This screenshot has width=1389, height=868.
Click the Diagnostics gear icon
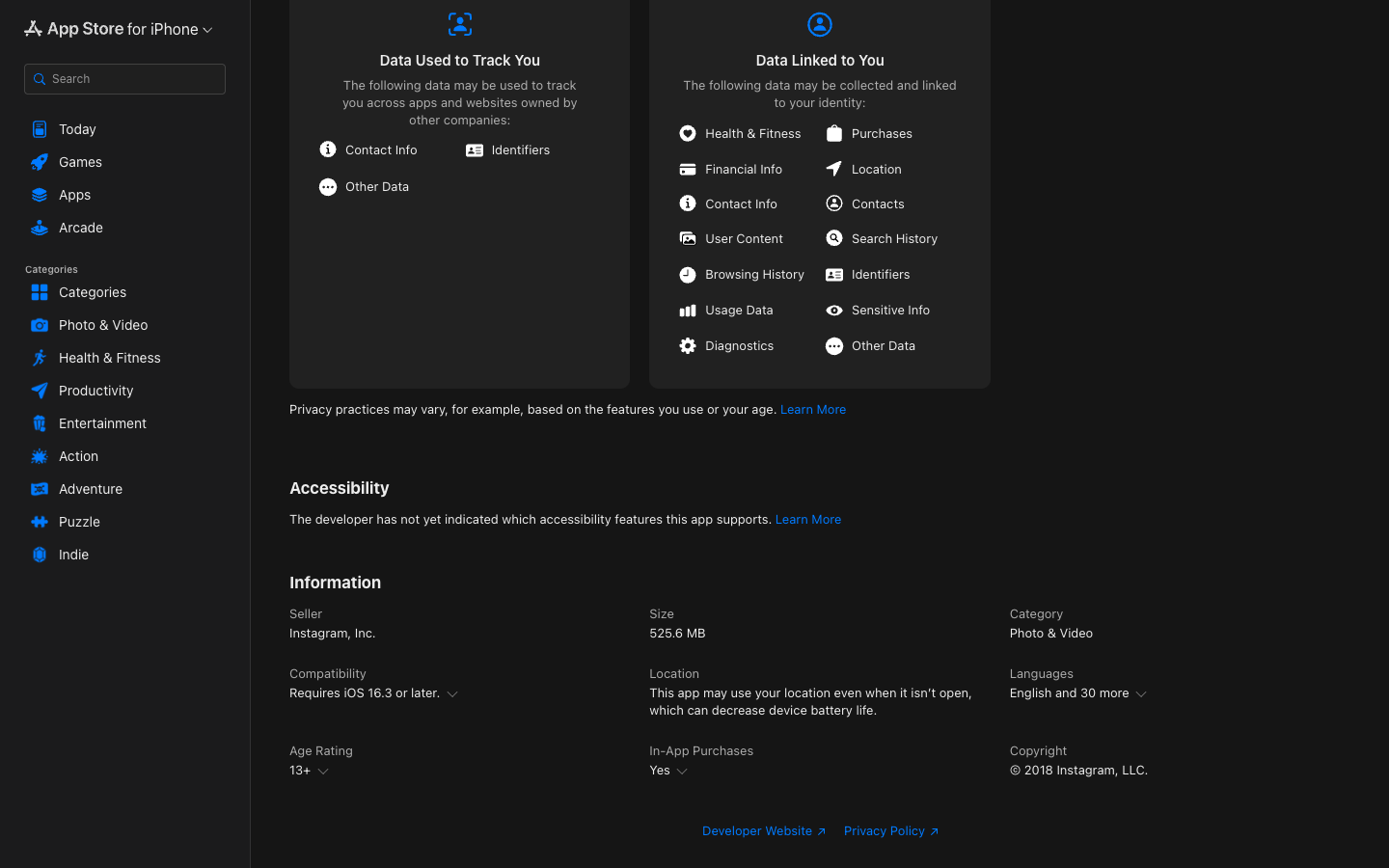688,345
